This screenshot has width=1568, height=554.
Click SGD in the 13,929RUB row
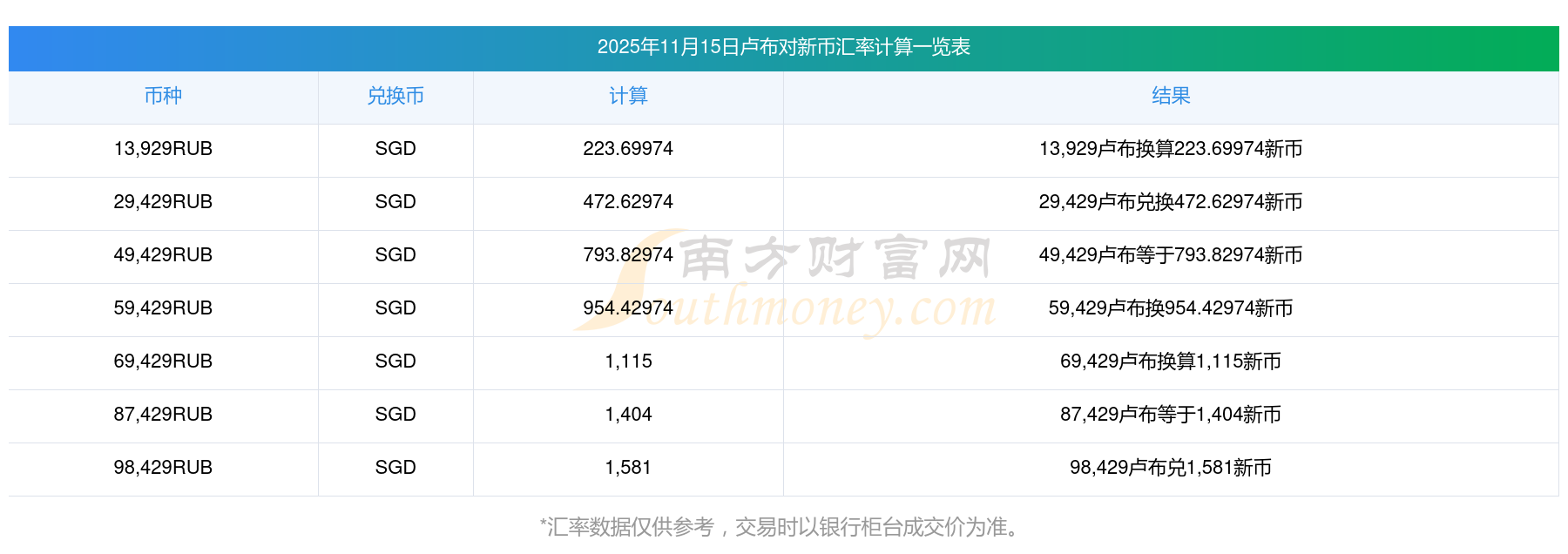(395, 149)
